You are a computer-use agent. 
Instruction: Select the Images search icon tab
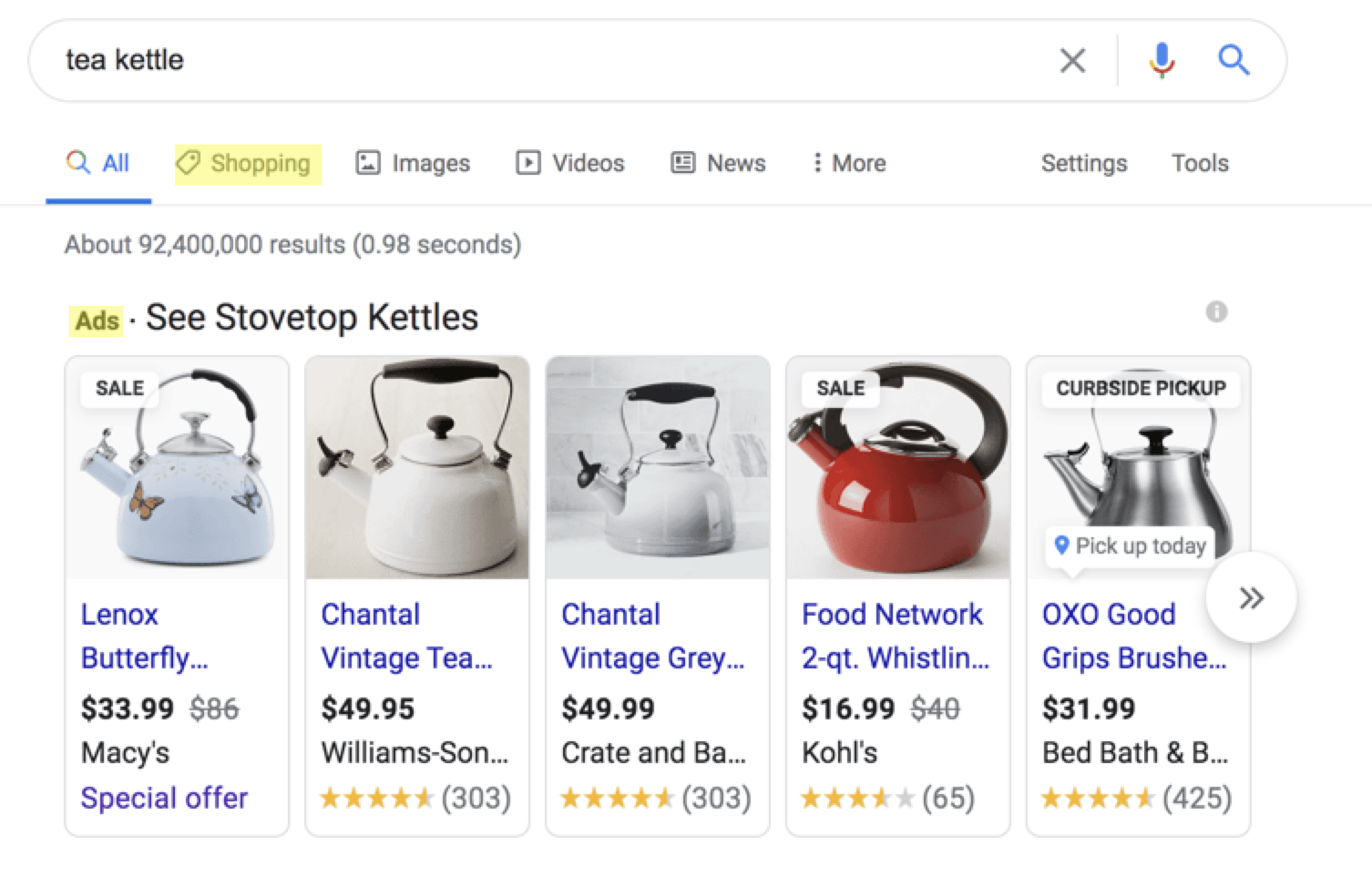click(370, 162)
